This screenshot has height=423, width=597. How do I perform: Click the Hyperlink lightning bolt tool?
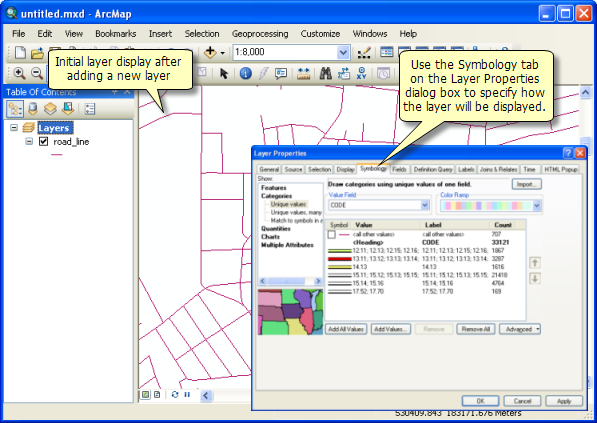tap(263, 73)
